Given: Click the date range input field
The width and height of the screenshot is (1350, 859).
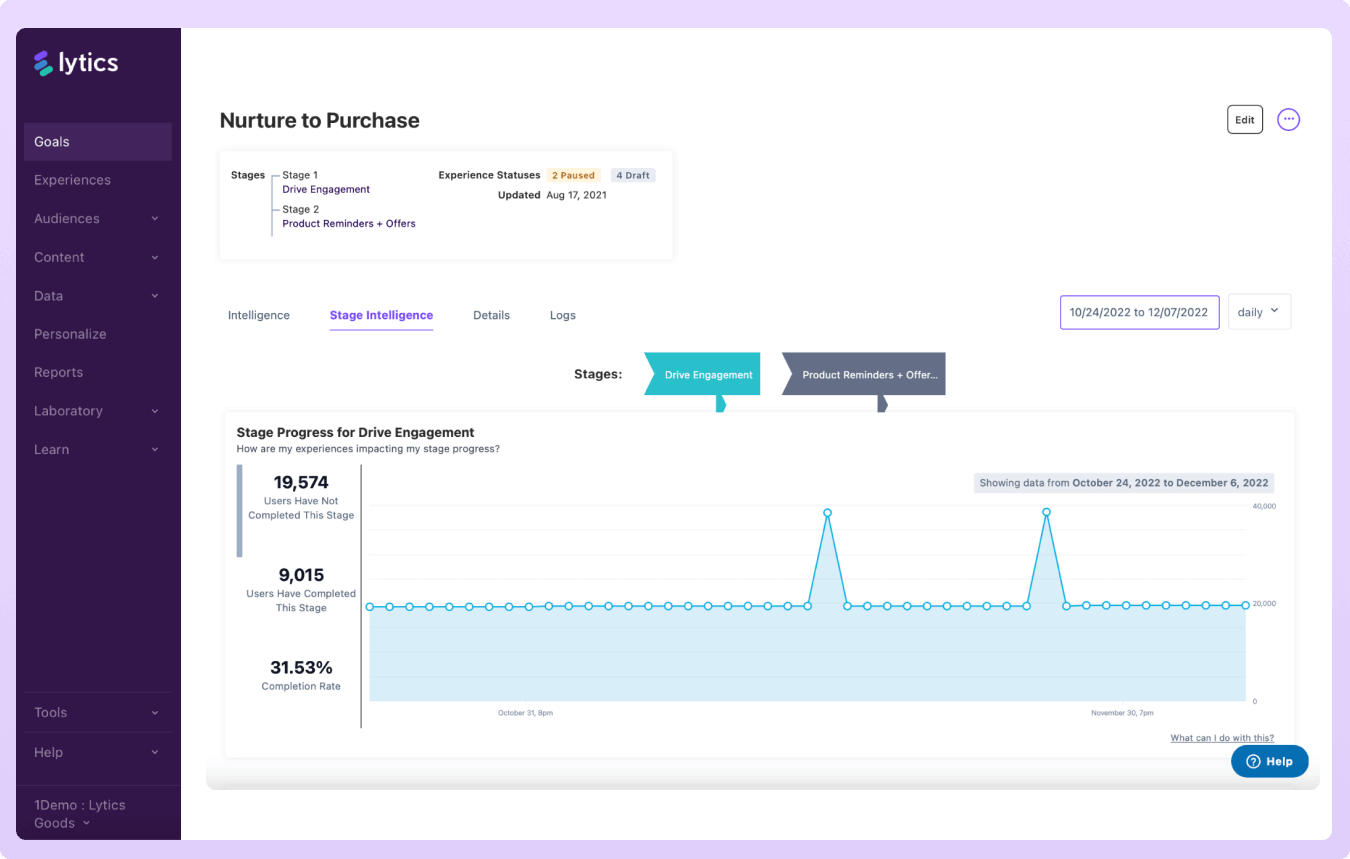Looking at the screenshot, I should (x=1138, y=312).
